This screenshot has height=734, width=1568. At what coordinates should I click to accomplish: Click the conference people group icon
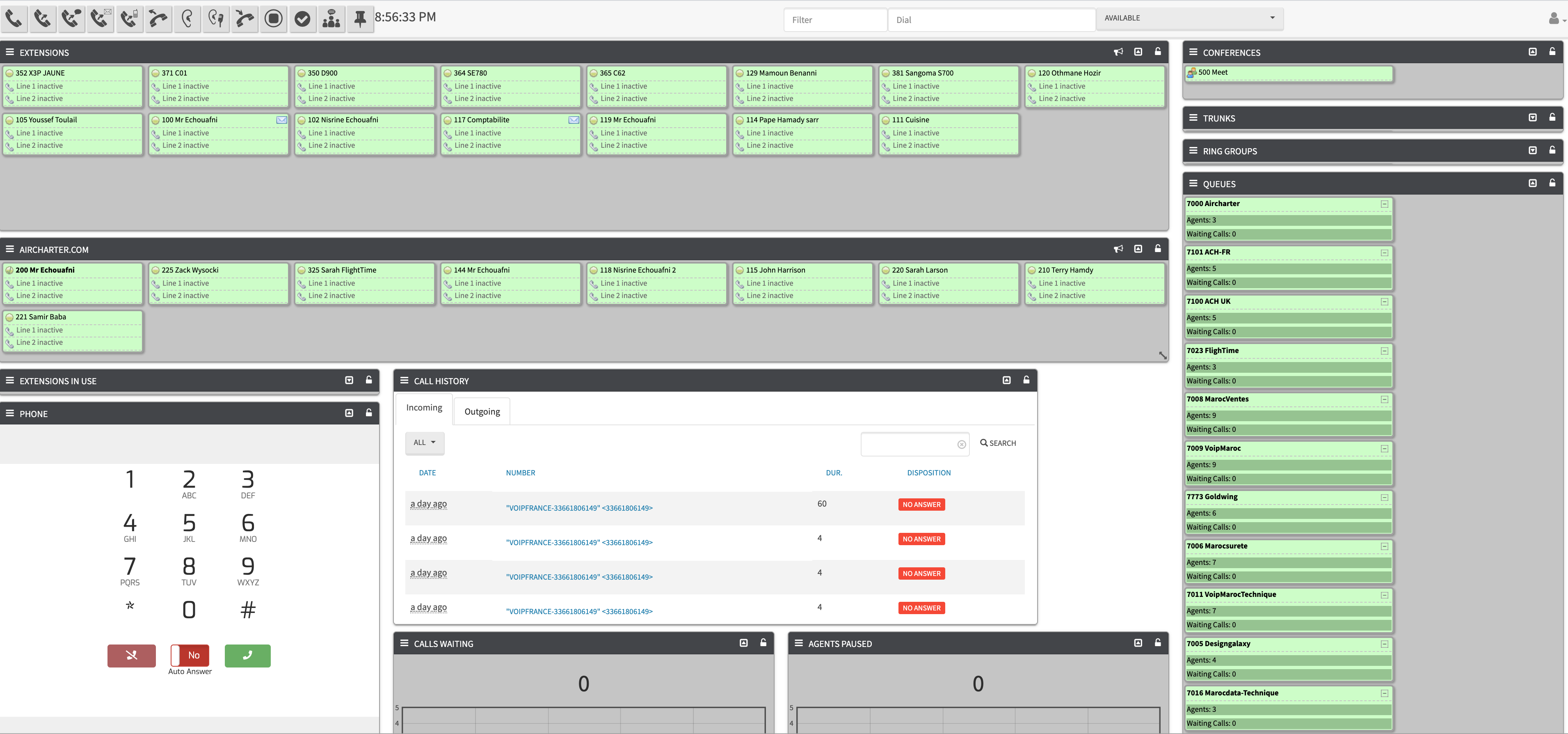tap(331, 19)
